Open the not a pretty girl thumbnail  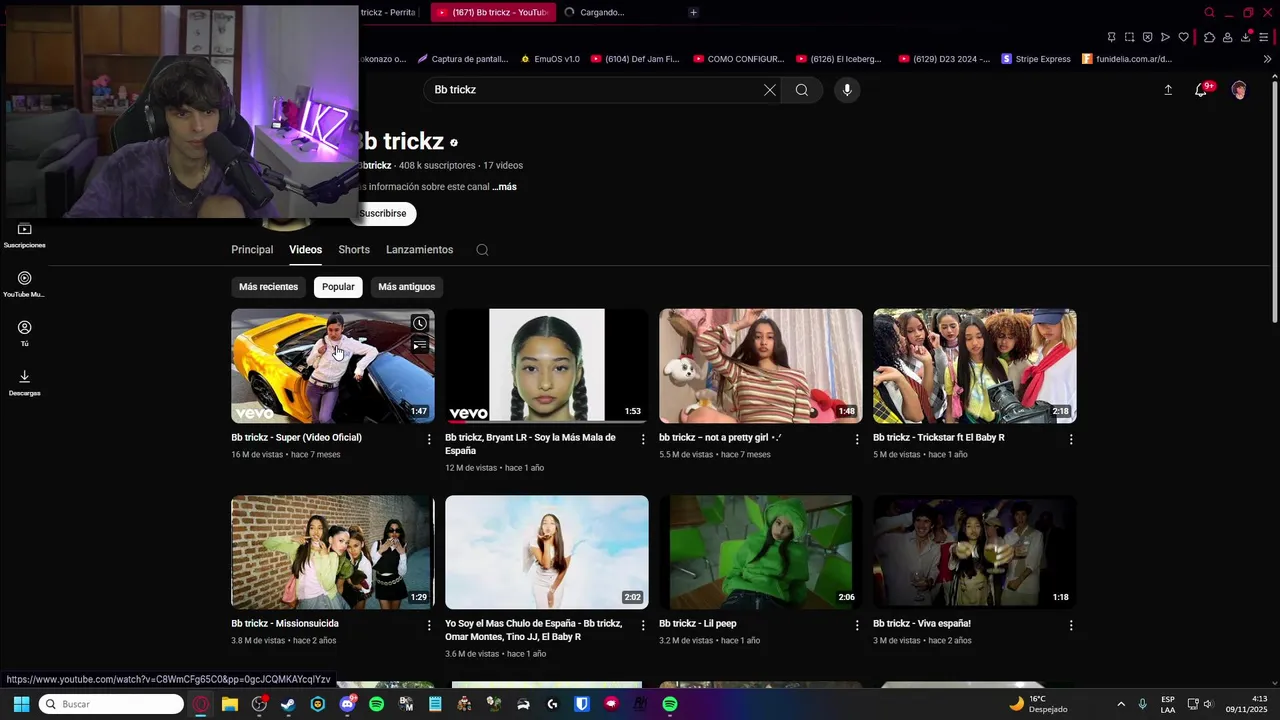[x=761, y=366]
